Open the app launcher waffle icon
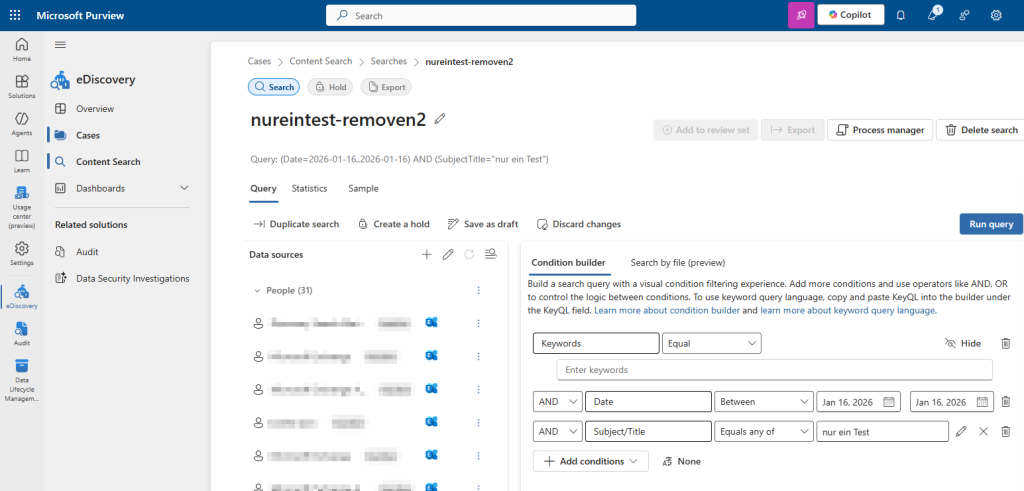 click(x=15, y=15)
